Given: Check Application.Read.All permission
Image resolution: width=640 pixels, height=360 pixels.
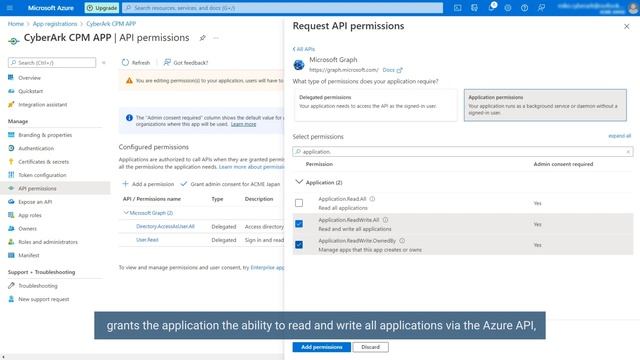Looking at the screenshot, I should click(x=299, y=203).
